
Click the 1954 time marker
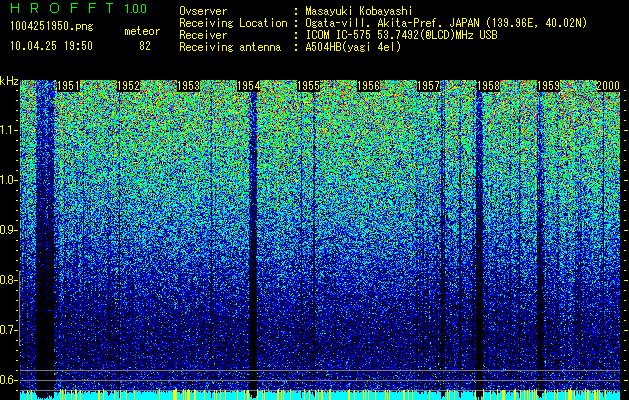(x=248, y=86)
